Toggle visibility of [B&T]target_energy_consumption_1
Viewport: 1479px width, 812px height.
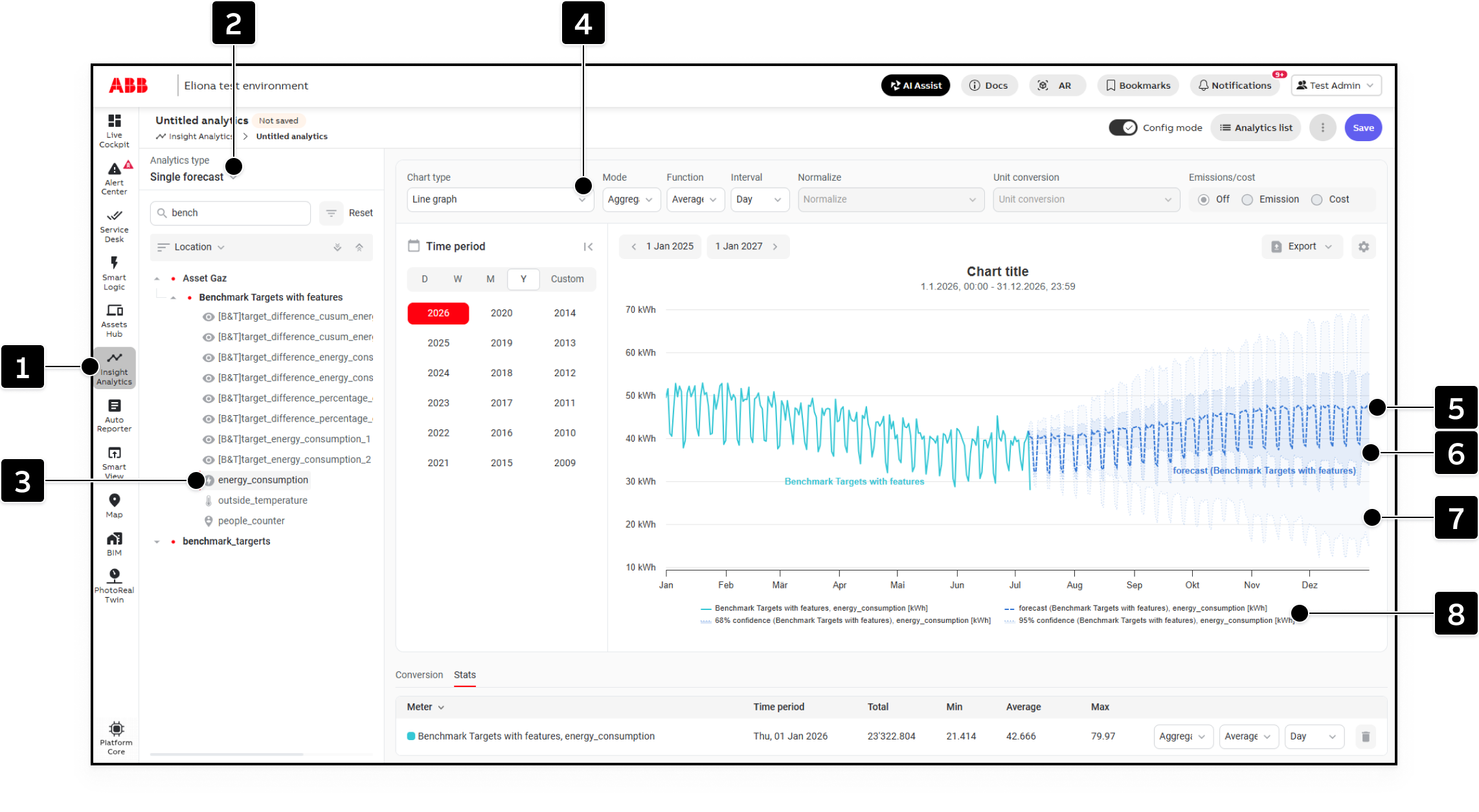209,440
